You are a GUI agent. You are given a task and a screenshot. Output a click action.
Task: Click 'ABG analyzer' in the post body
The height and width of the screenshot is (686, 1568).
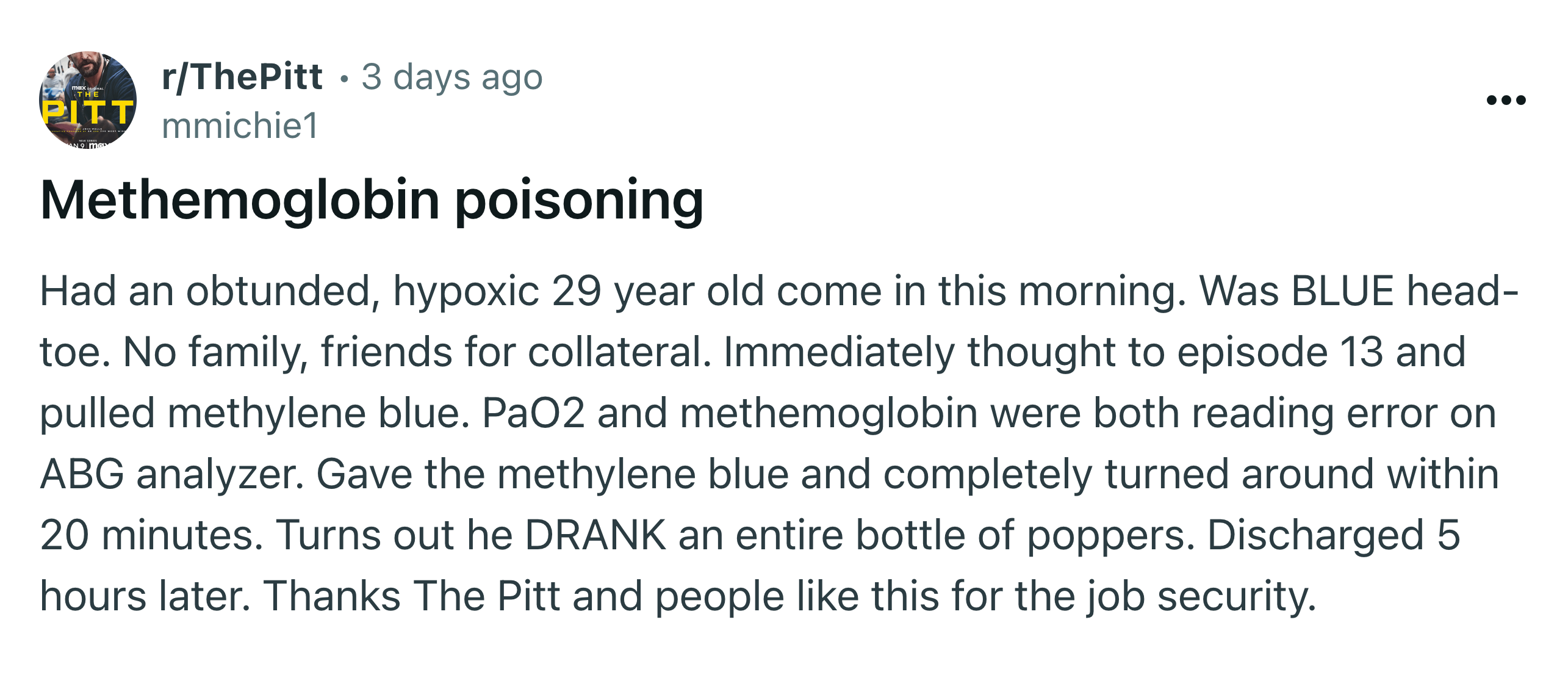171,474
